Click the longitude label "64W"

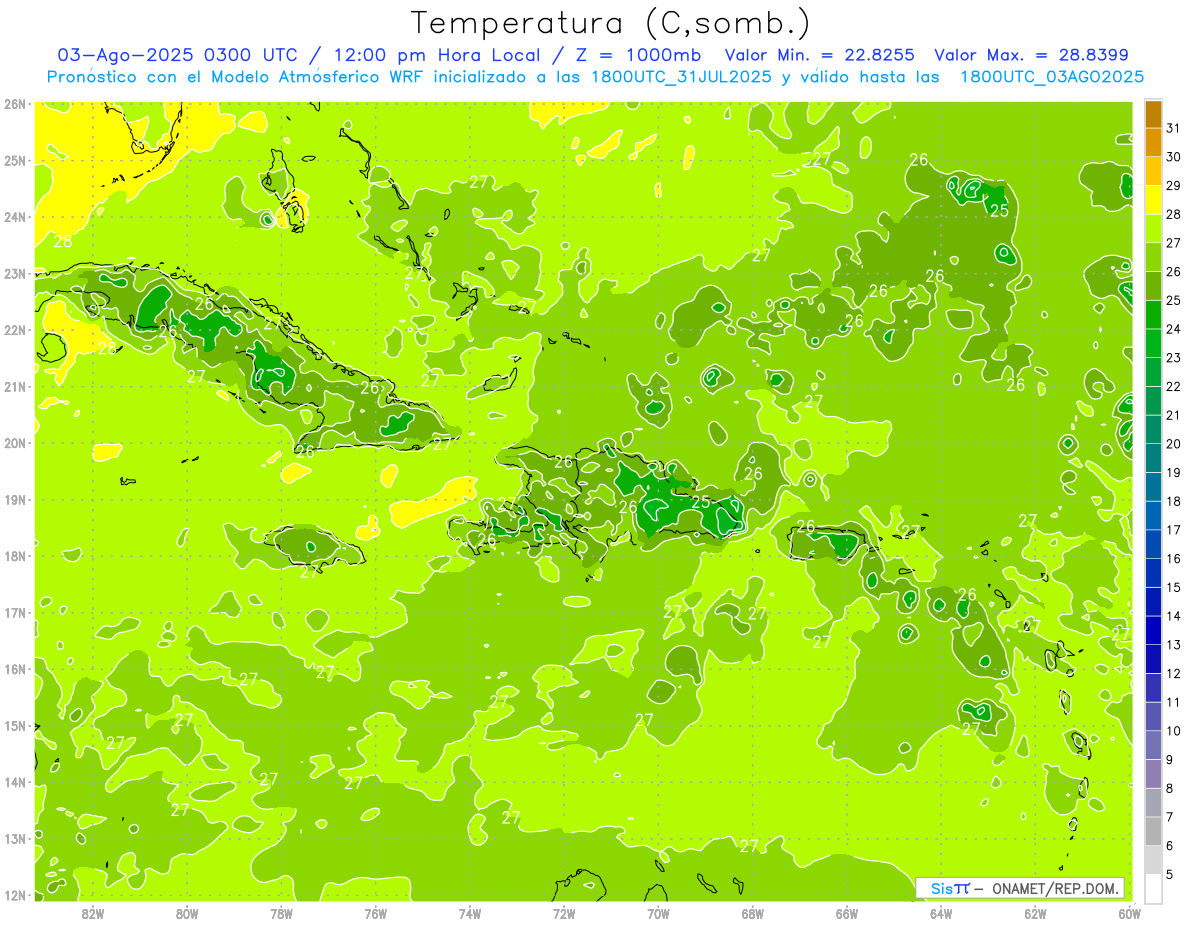(x=941, y=913)
